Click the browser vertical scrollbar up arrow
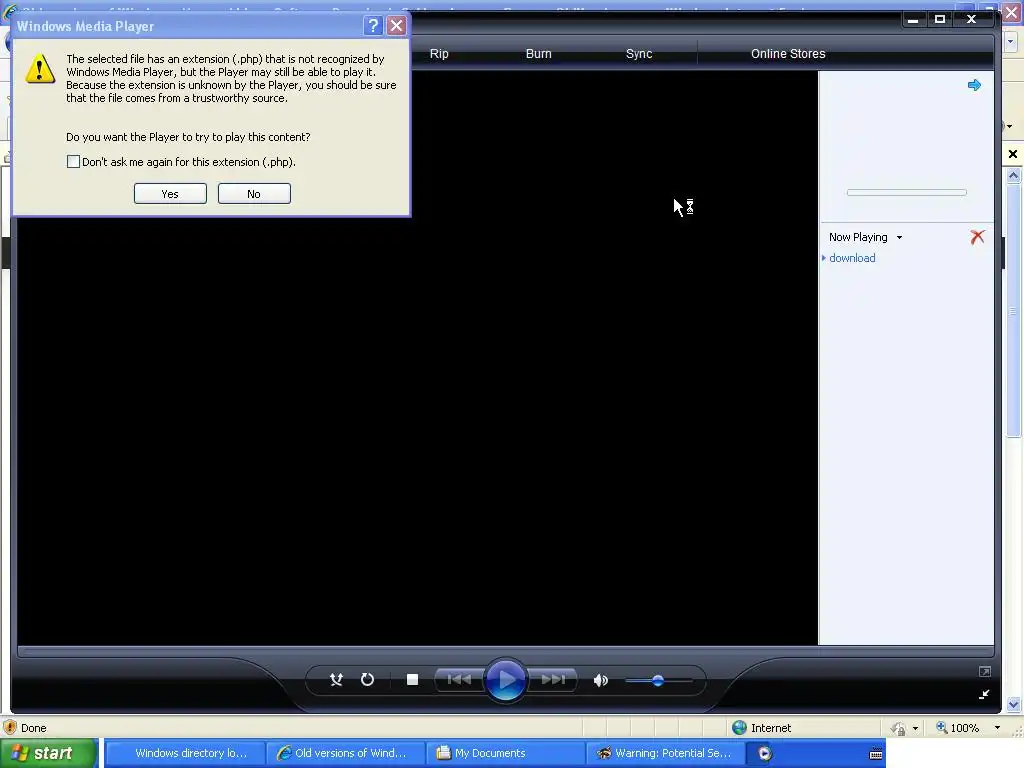1024x768 pixels. click(x=1014, y=175)
